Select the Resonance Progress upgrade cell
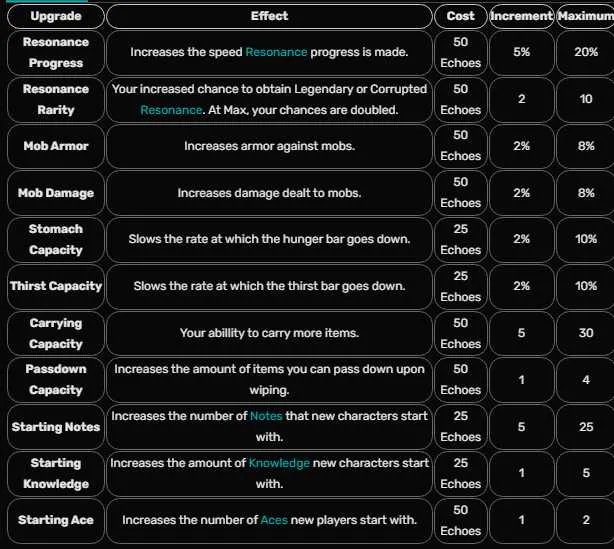614x549 pixels. [x=56, y=52]
